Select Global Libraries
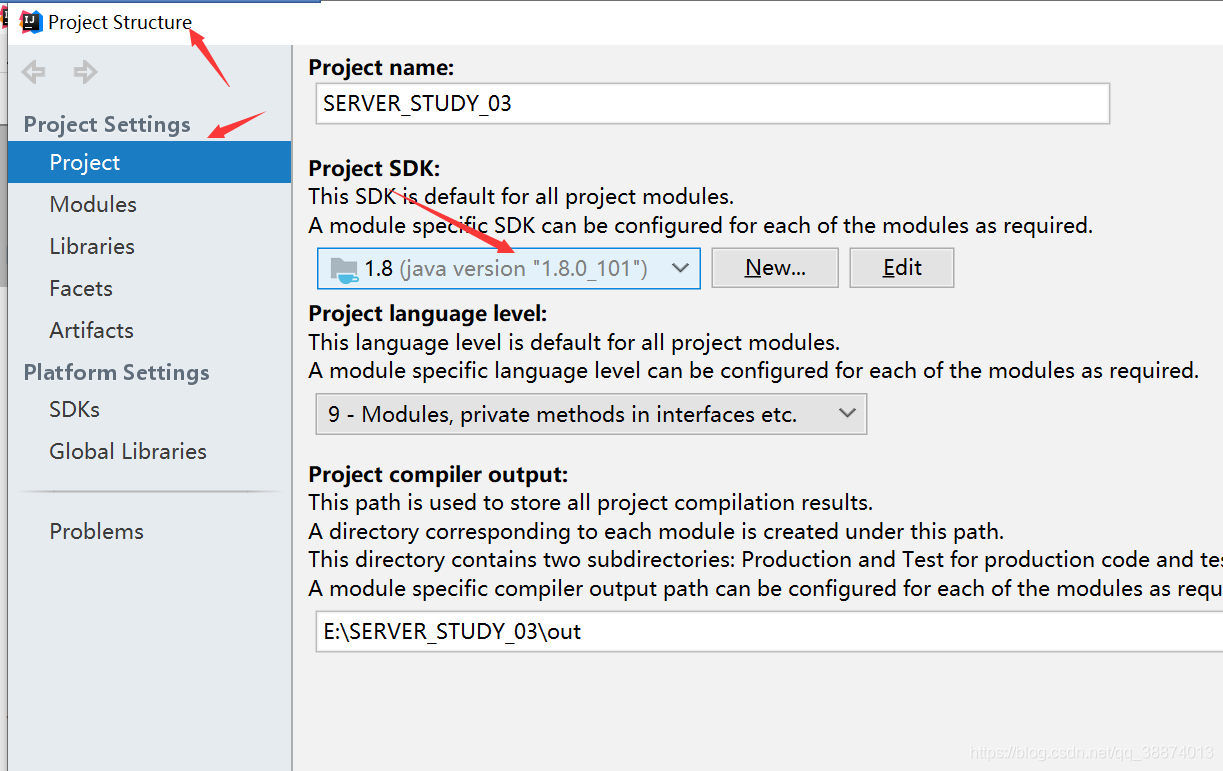The image size is (1223, 771). (127, 450)
